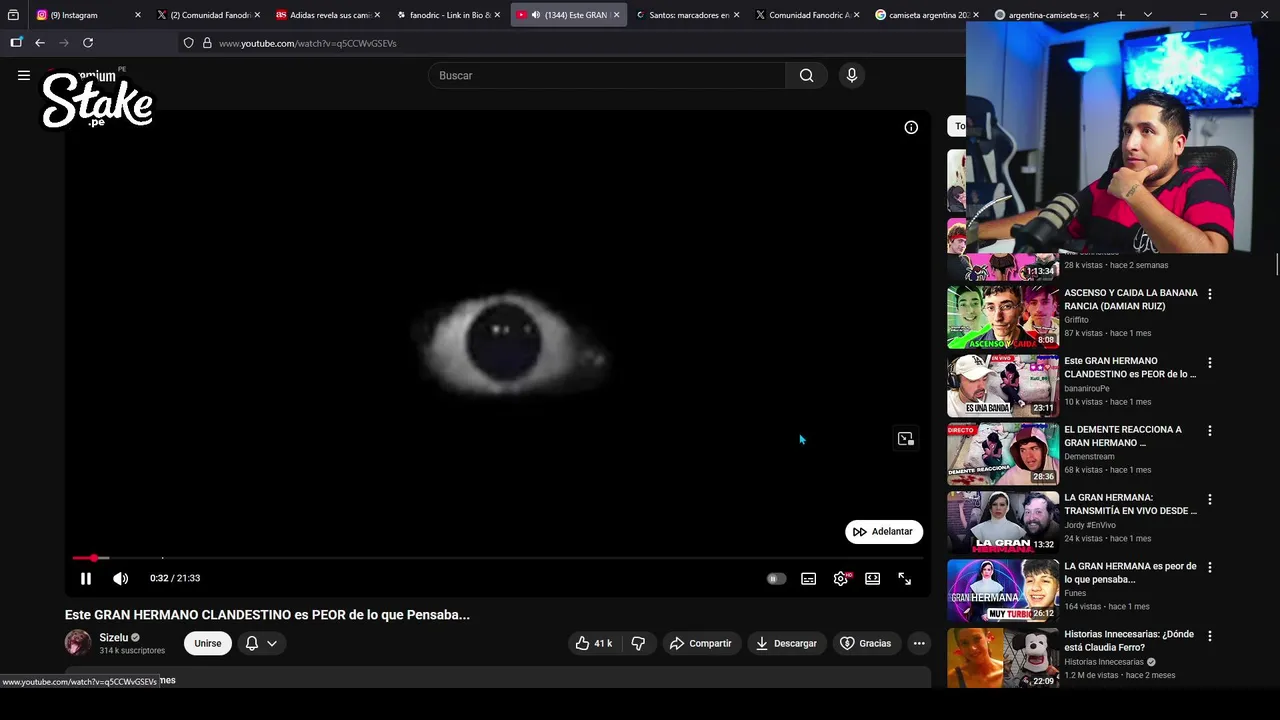Screen dimensions: 1280x720
Task: Click the page scrollbar on right edge
Action: pyautogui.click(x=1276, y=265)
